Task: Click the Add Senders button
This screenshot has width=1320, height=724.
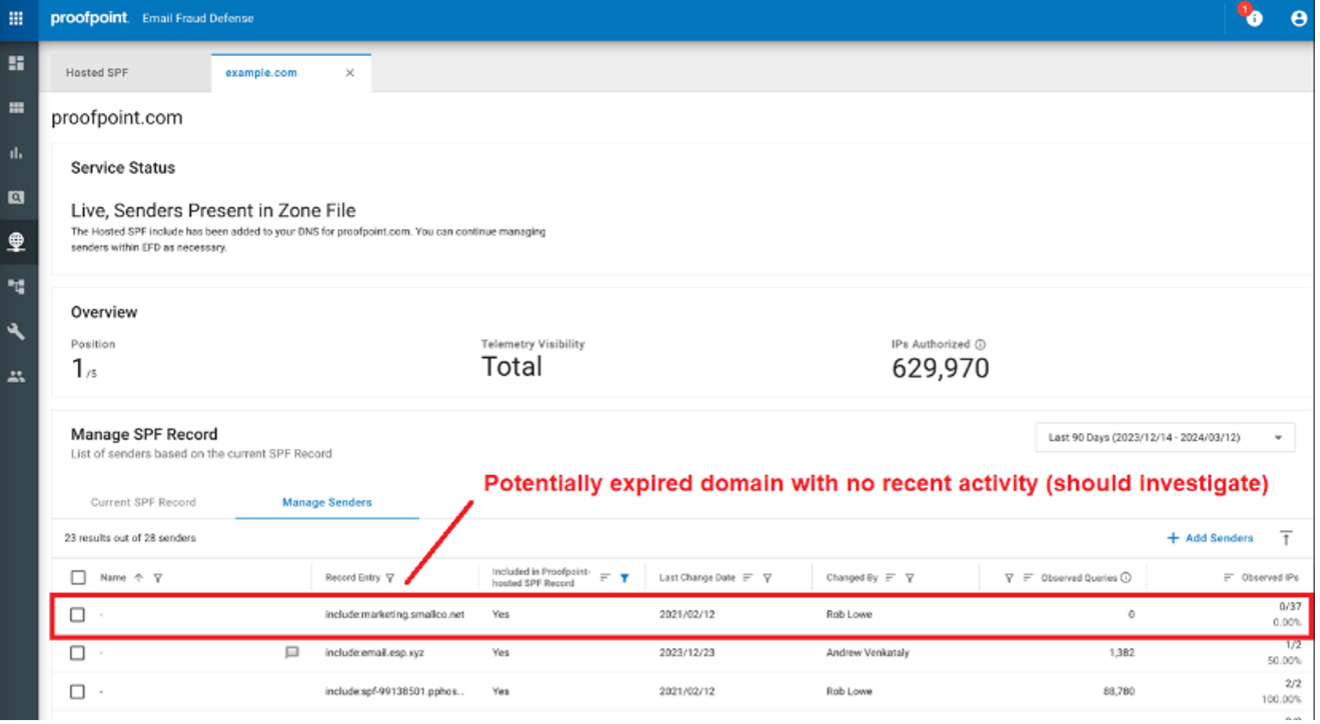Action: pos(1210,538)
